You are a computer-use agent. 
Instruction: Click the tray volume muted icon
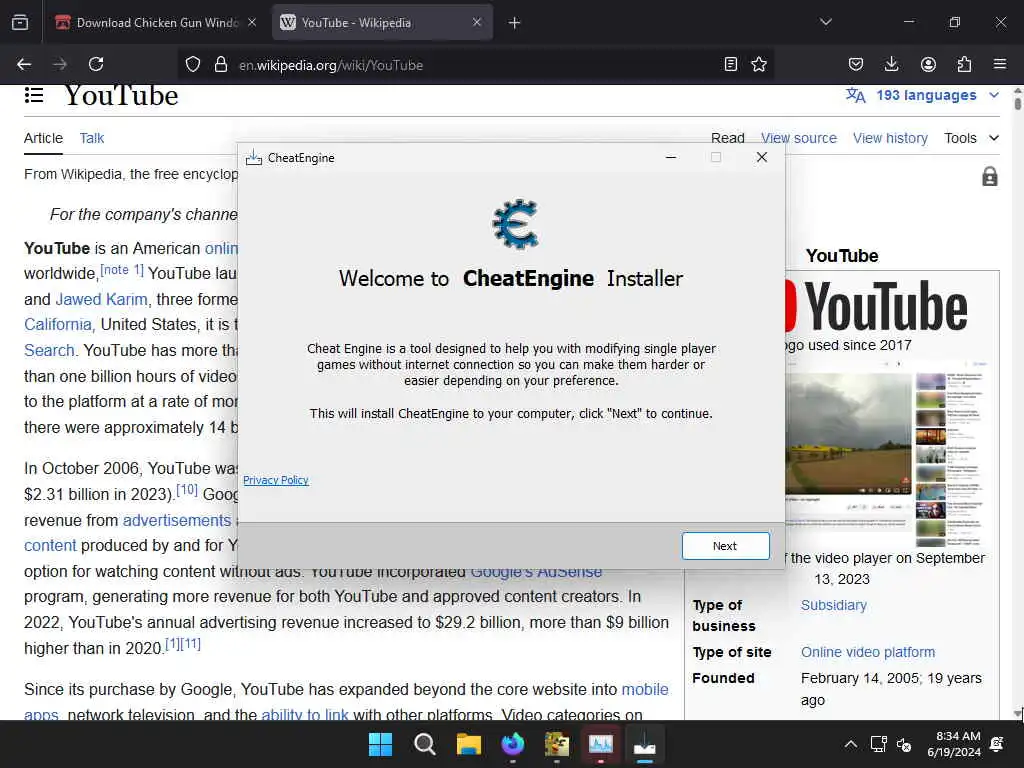point(904,744)
